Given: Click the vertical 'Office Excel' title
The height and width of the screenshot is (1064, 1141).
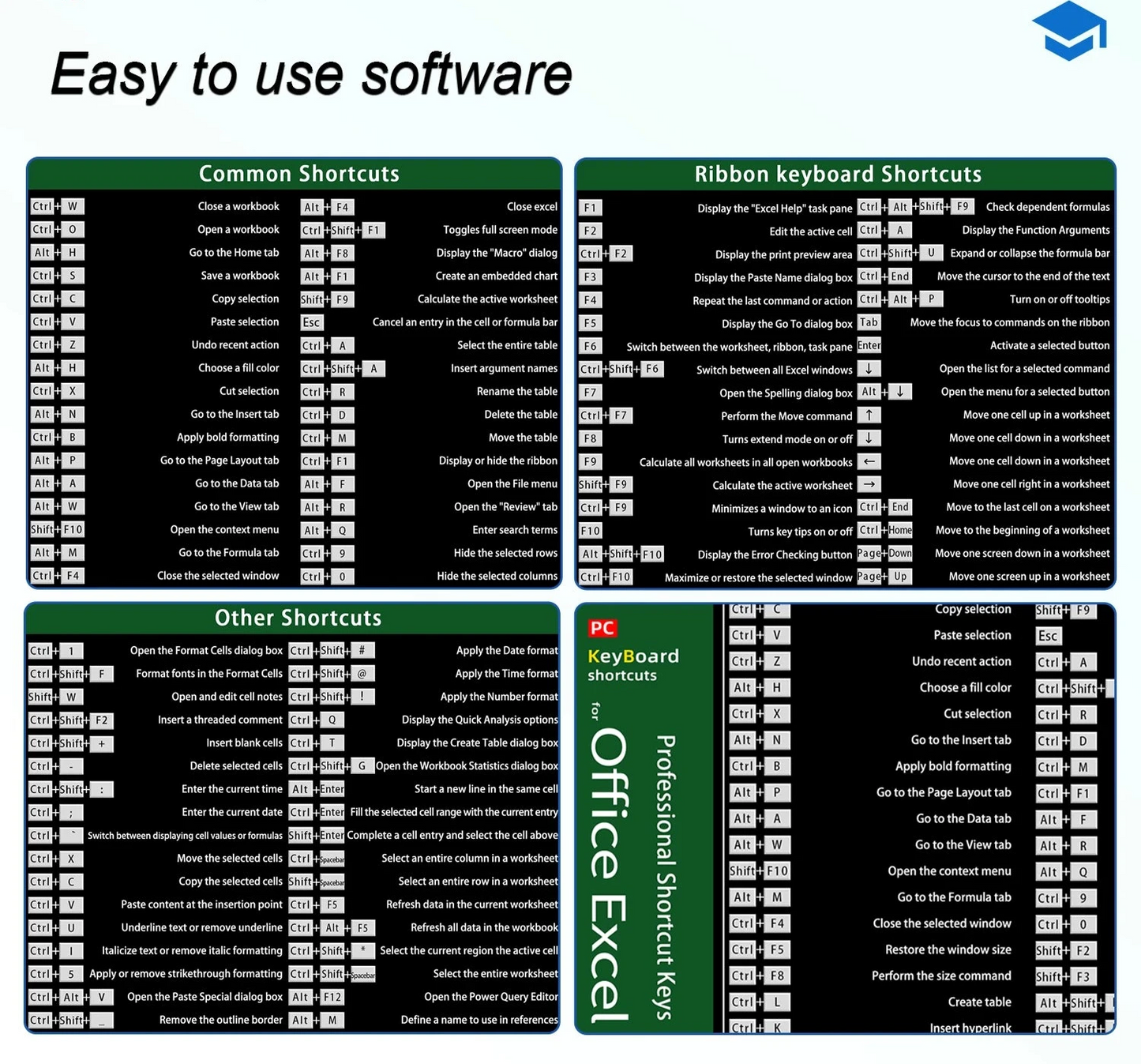Looking at the screenshot, I should click(x=610, y=875).
